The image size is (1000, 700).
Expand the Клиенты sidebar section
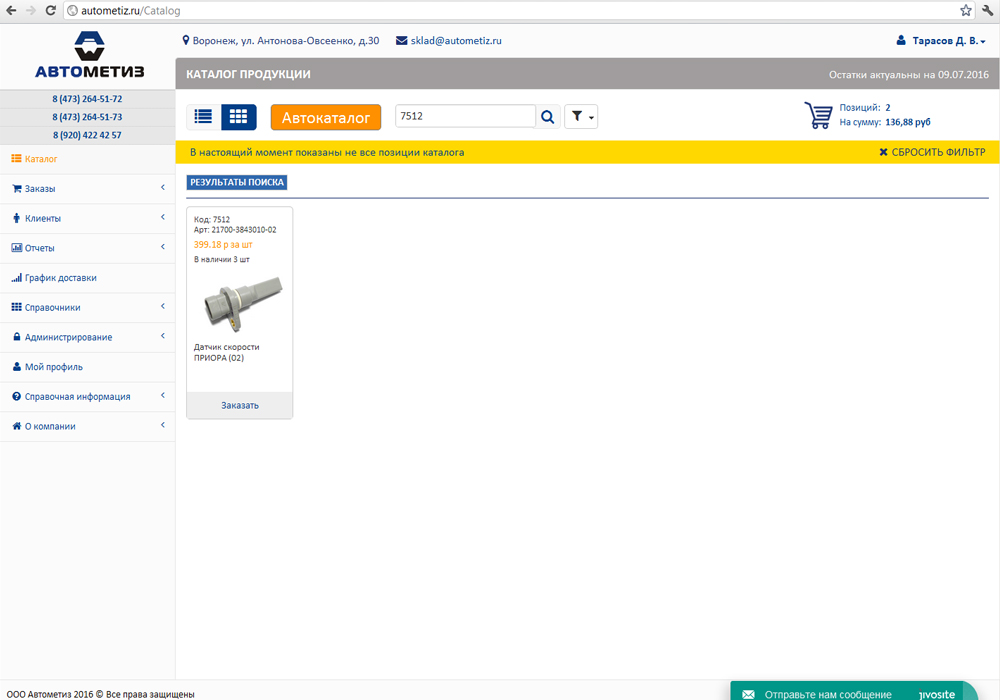click(x=43, y=218)
